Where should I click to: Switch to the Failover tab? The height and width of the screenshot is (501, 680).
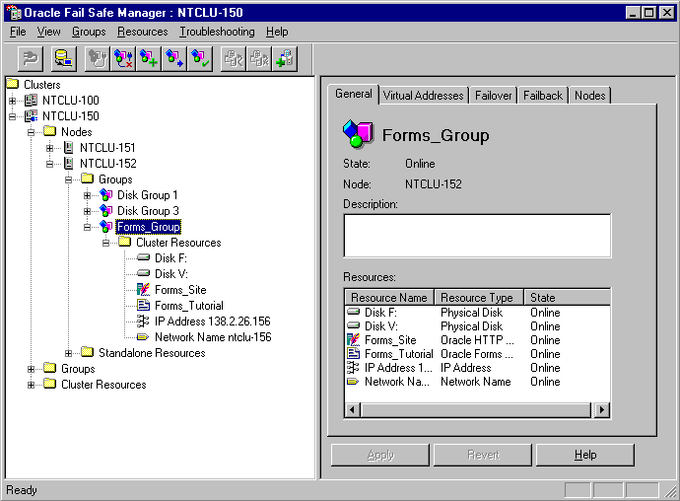tap(493, 95)
